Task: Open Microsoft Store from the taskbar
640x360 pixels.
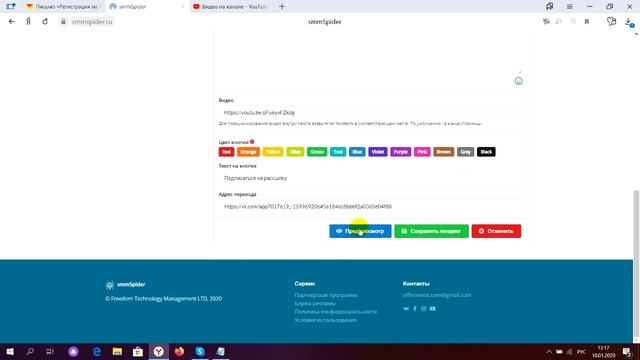Action: point(138,351)
